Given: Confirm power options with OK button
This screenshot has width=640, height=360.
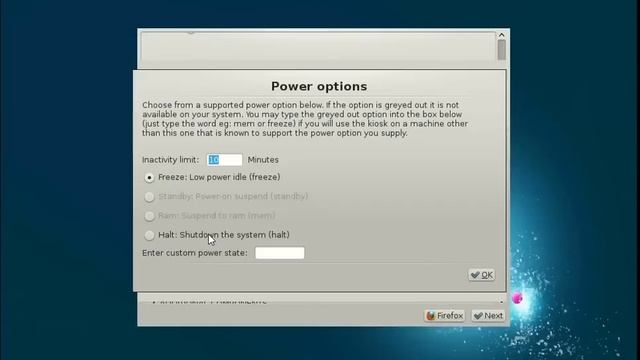Looking at the screenshot, I should [x=482, y=275].
